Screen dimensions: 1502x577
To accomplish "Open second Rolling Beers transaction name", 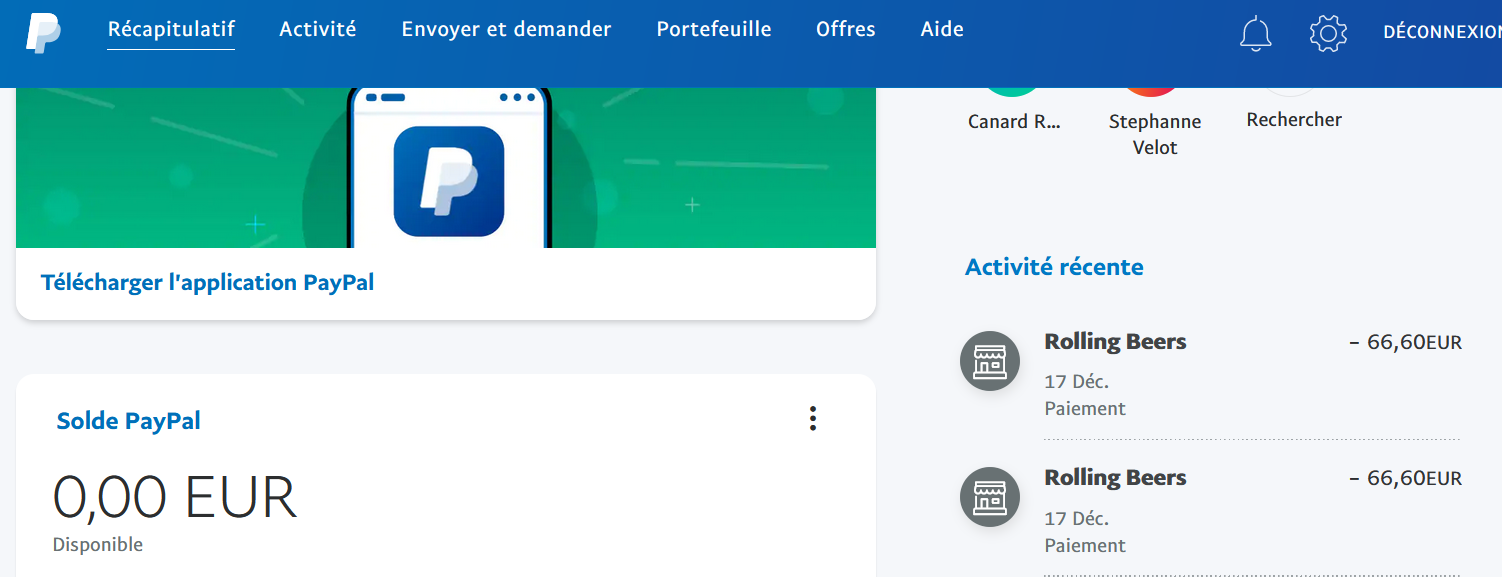I will click(x=1115, y=477).
